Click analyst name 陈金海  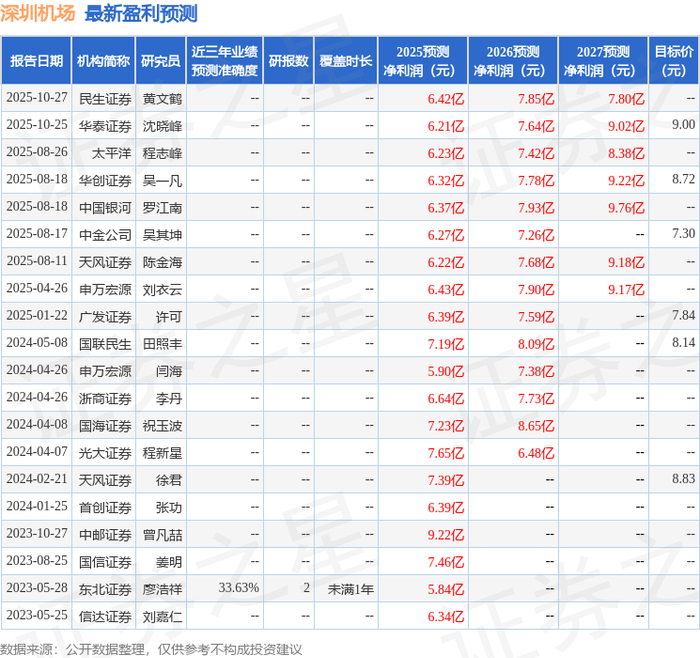coord(162,262)
